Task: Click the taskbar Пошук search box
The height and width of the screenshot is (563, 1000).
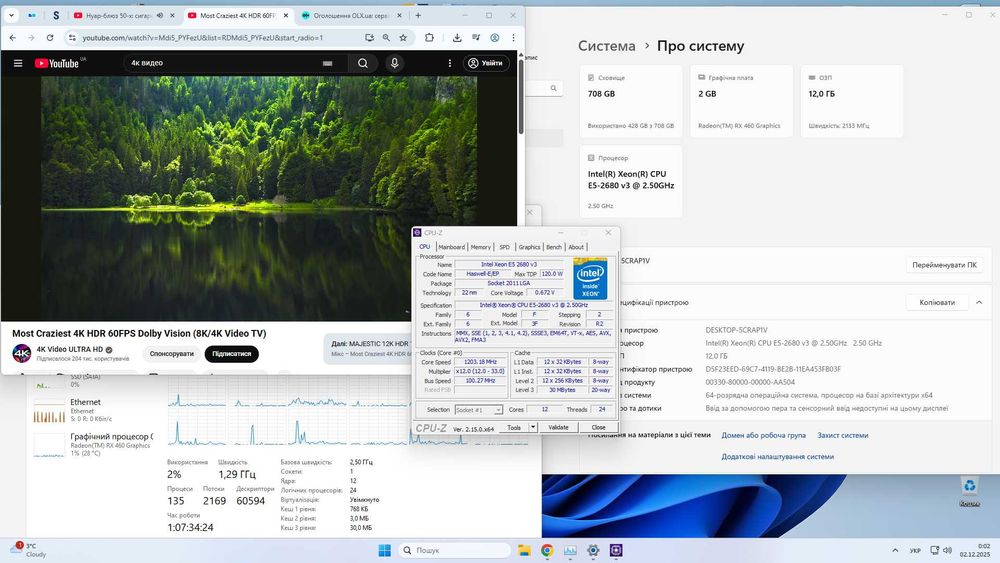Action: [454, 550]
